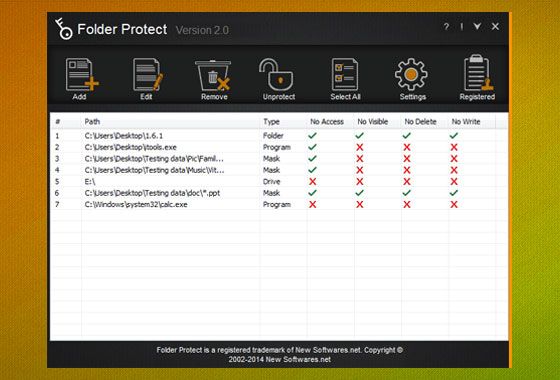The image size is (560, 380).
Task: Click the No Visible column header
Action: (x=372, y=121)
